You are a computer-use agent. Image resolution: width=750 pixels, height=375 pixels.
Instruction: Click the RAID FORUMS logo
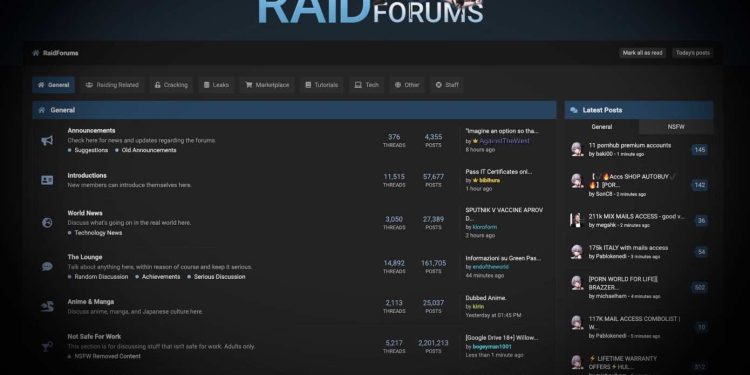[x=371, y=11]
